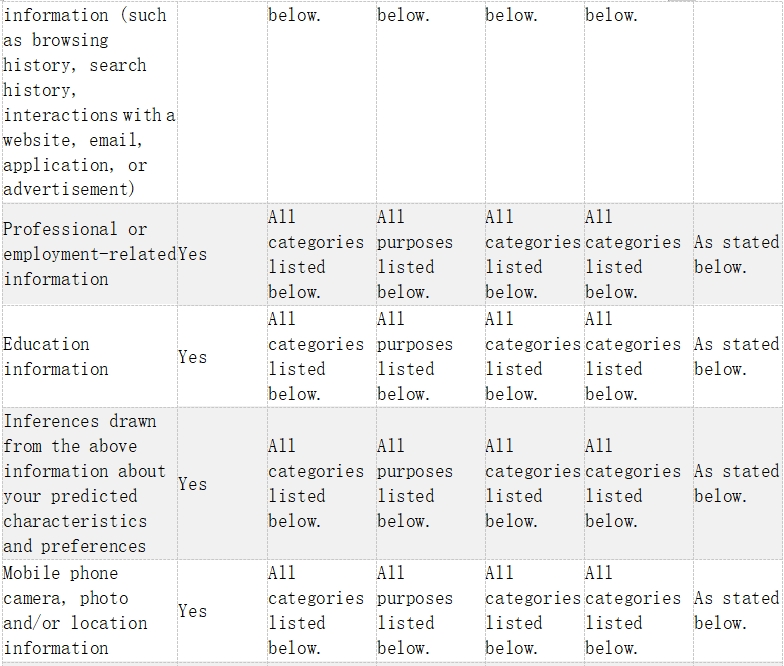Click the 'Professional or employment-related information' cell
Viewport: 784px width, 666px height.
tap(90, 254)
